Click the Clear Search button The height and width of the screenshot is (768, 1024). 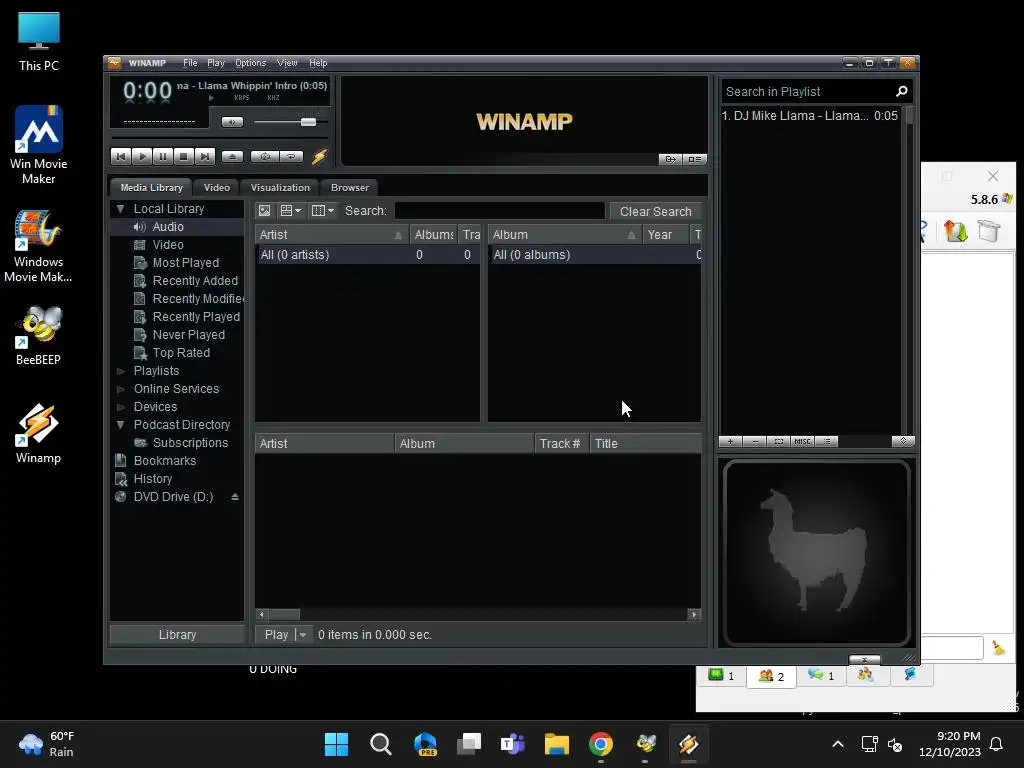[x=655, y=212]
